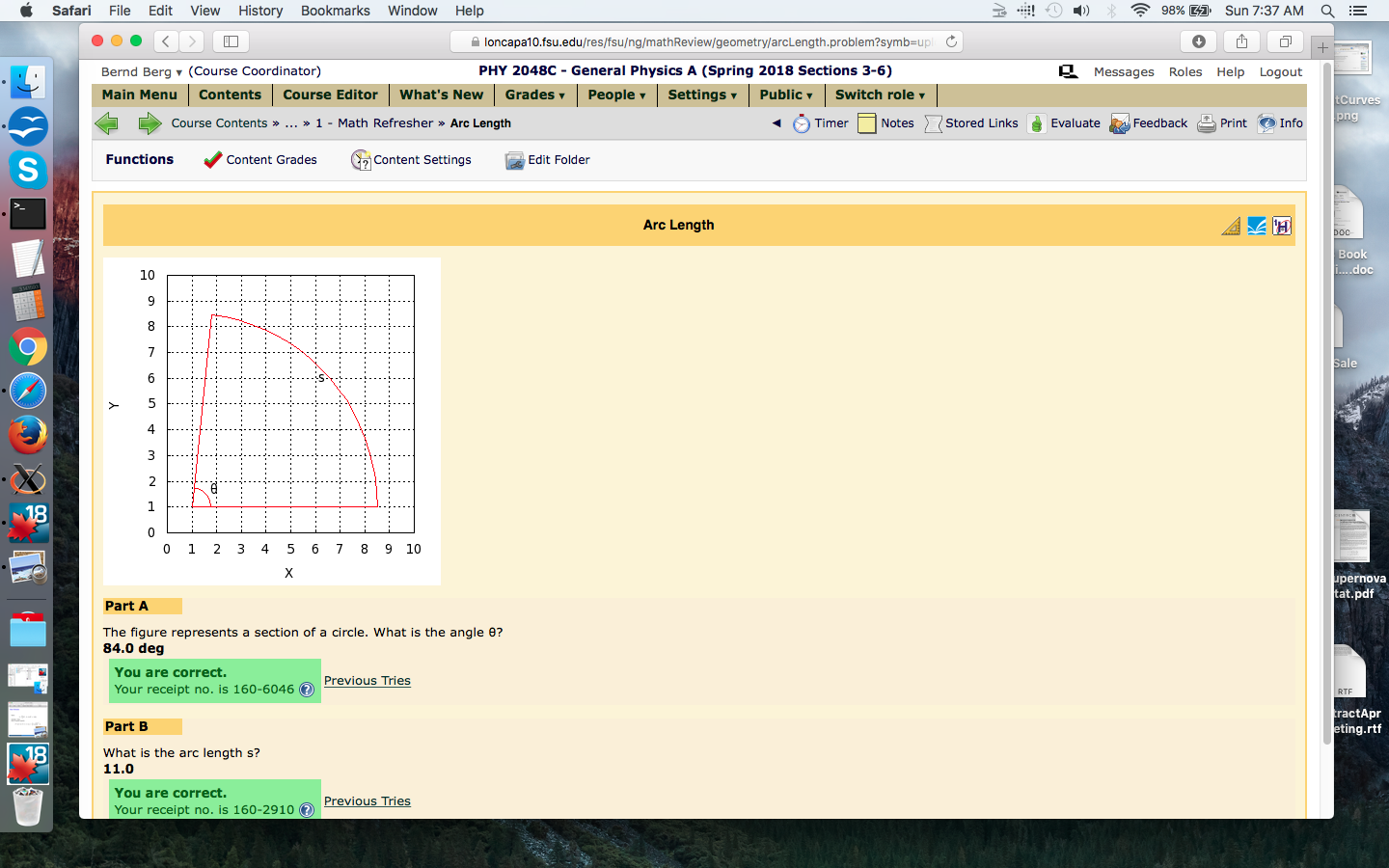1389x868 pixels.
Task: Click the Spotlight search icon
Action: pyautogui.click(x=1327, y=11)
